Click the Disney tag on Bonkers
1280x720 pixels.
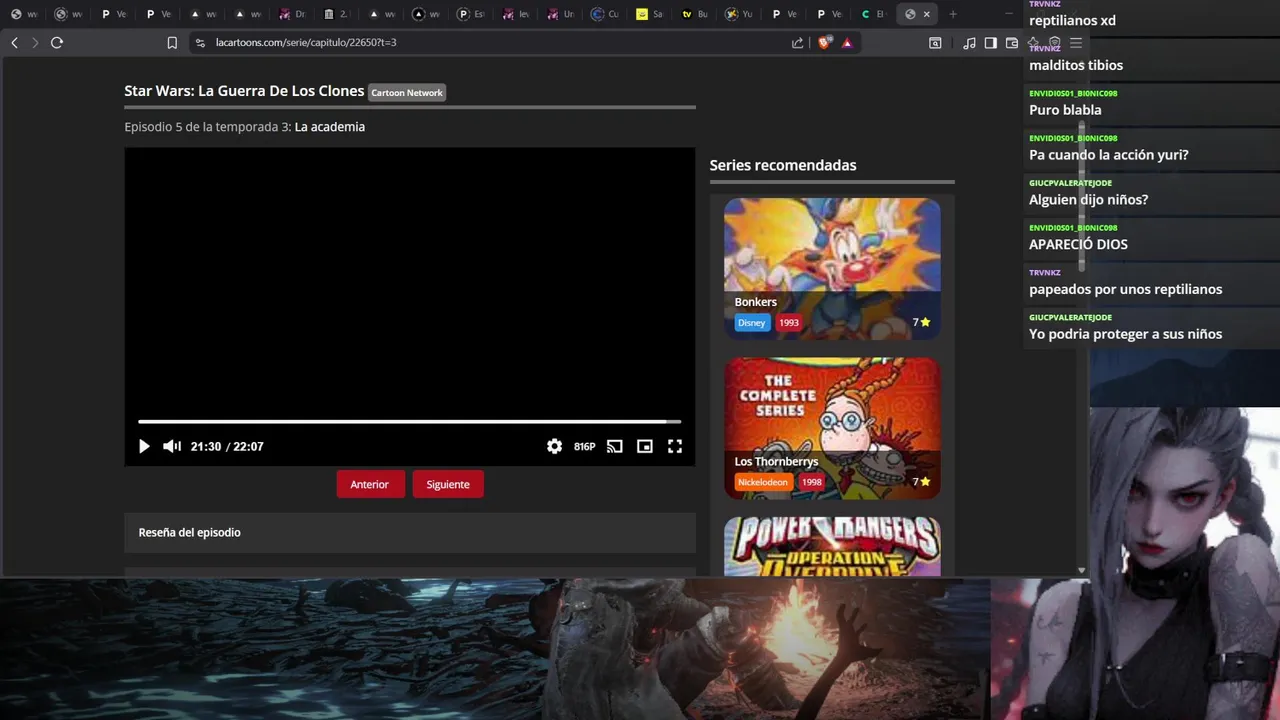tap(752, 323)
